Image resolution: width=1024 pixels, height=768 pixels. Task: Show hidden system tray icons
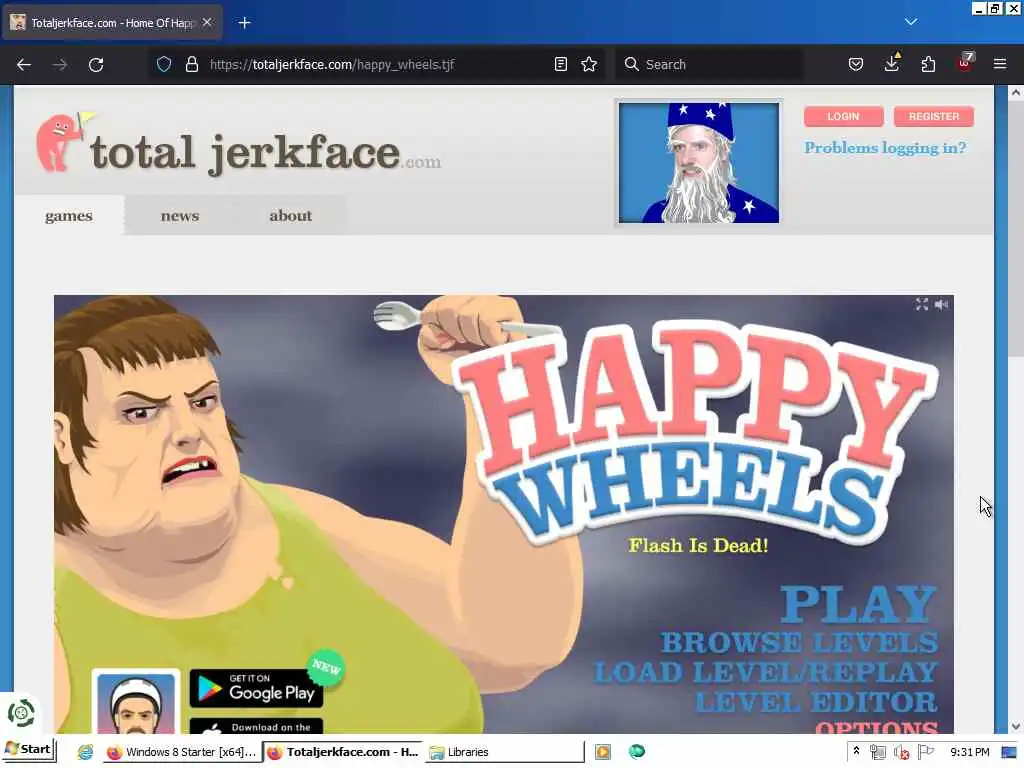856,752
